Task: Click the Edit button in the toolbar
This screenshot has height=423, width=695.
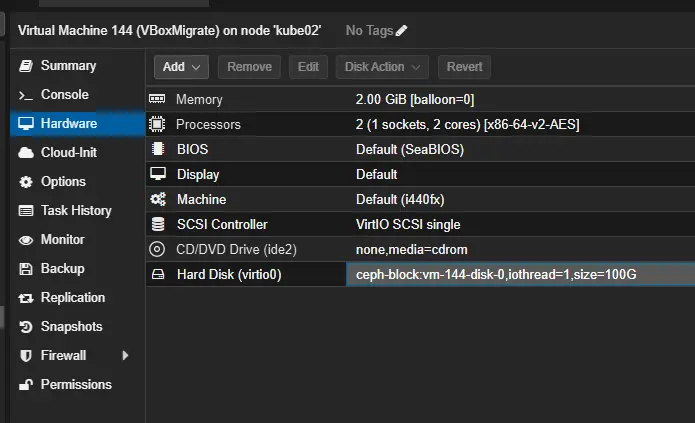Action: (308, 67)
